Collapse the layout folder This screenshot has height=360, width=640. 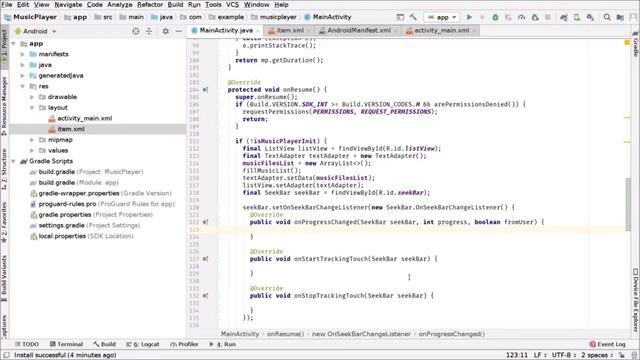coord(32,108)
